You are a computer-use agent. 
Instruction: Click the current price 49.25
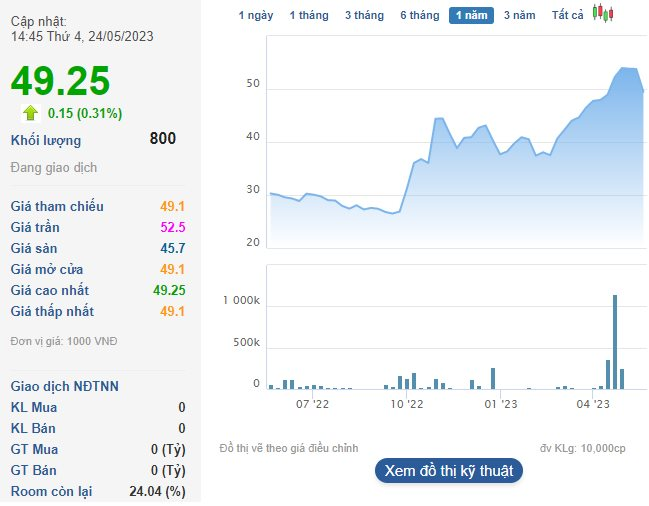pos(60,81)
